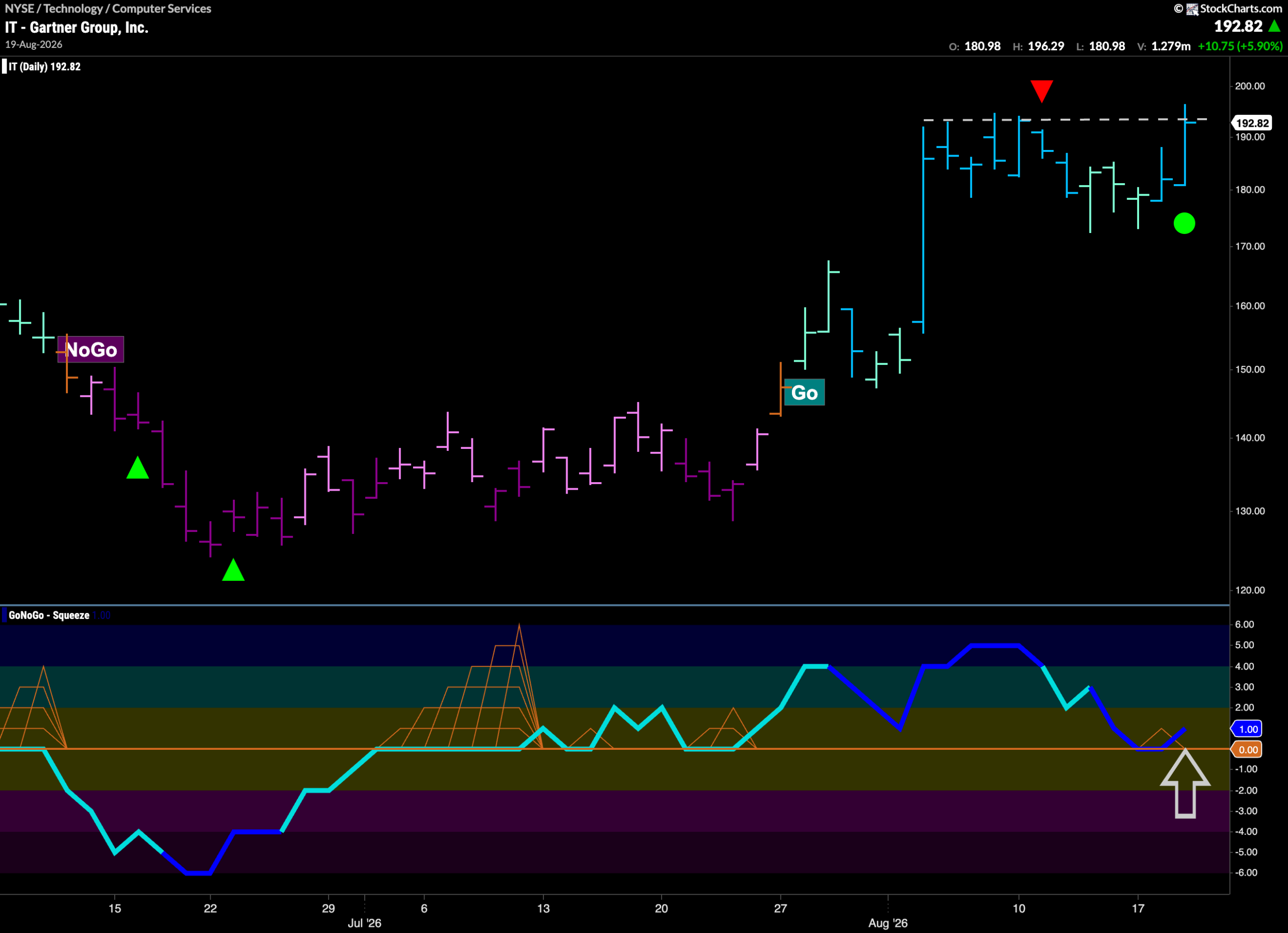Screen dimensions: 1288x933
Task: Click the 6.00 oscillator axis label
Action: (1244, 625)
